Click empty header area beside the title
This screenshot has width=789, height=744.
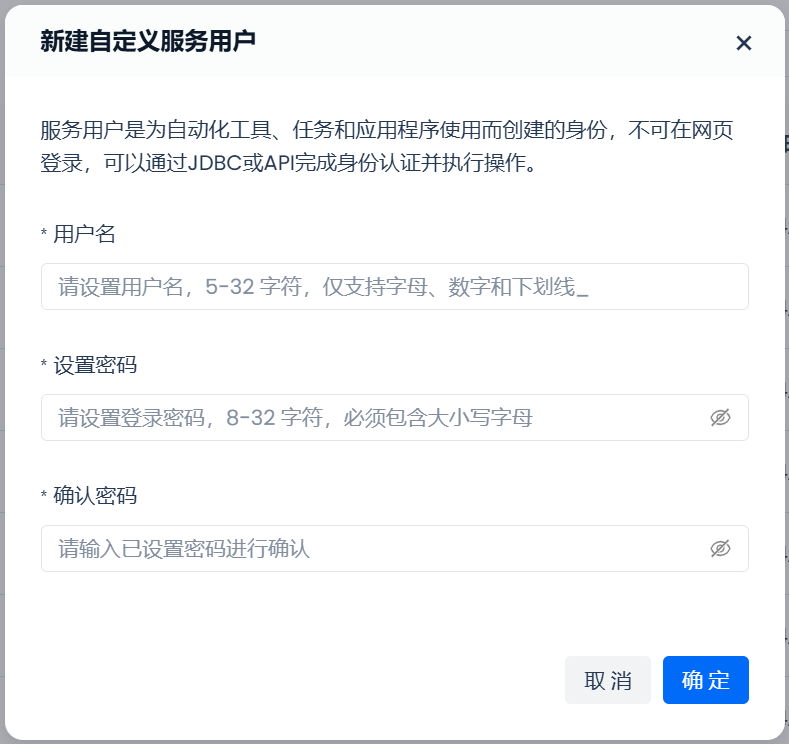[500, 42]
